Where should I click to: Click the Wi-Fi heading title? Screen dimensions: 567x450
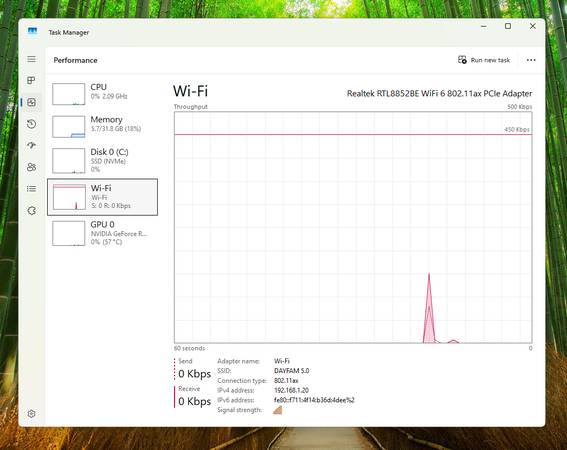191,91
